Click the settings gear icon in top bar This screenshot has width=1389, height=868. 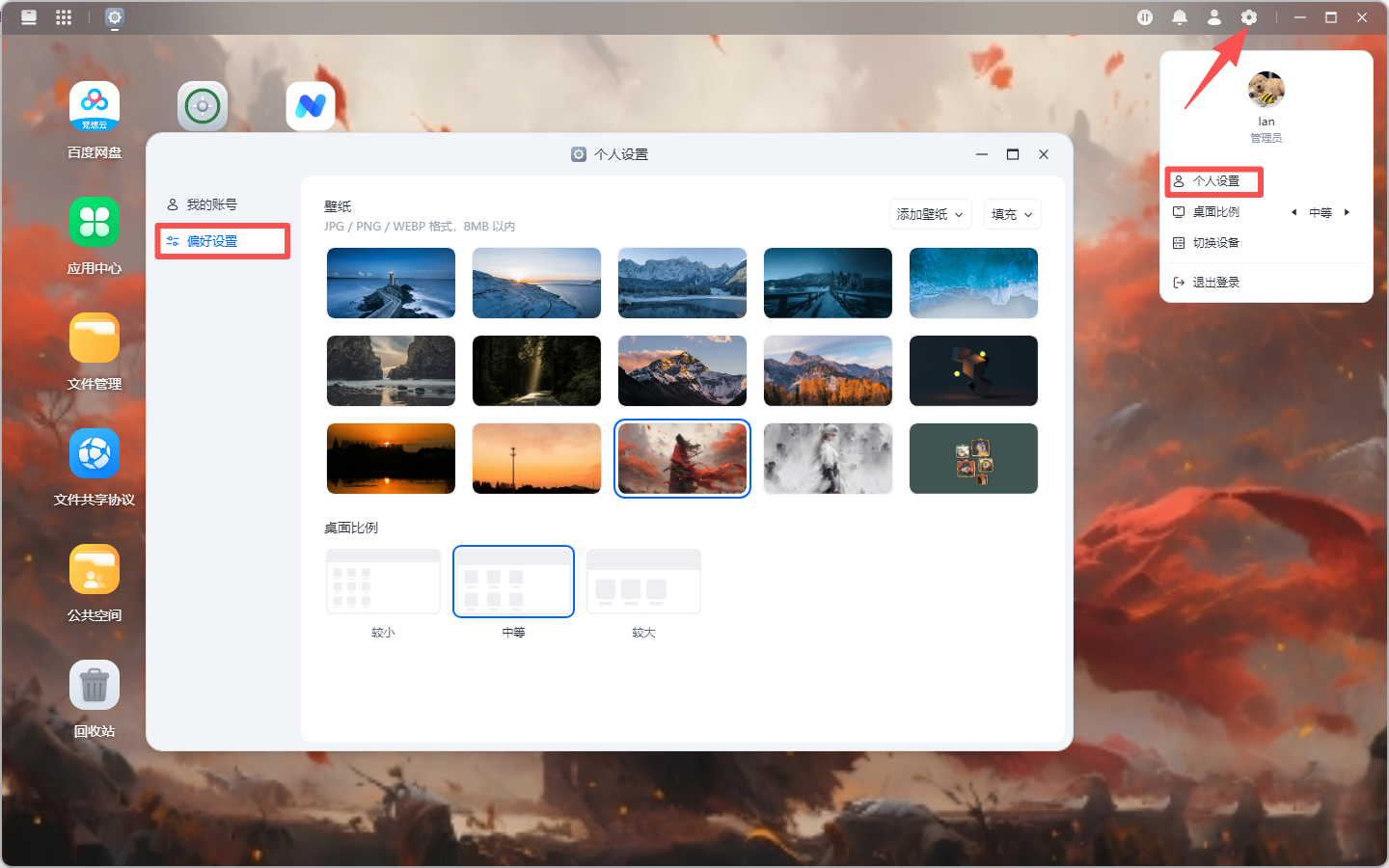tap(1249, 17)
